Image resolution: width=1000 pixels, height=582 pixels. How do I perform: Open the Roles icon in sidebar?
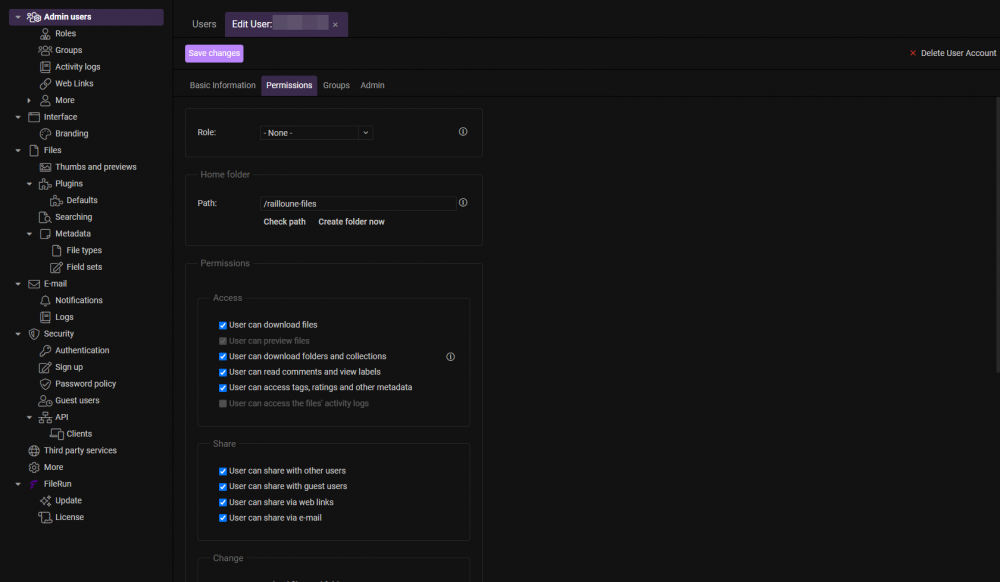45,34
